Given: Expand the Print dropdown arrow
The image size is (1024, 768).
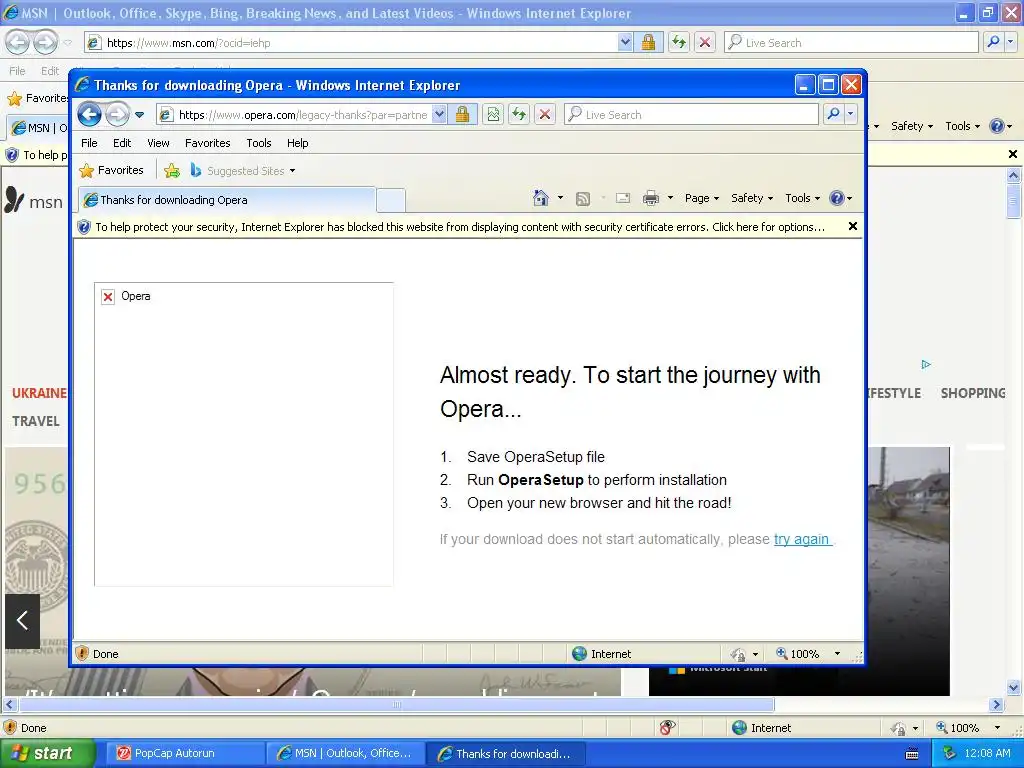Looking at the screenshot, I should click(x=670, y=198).
